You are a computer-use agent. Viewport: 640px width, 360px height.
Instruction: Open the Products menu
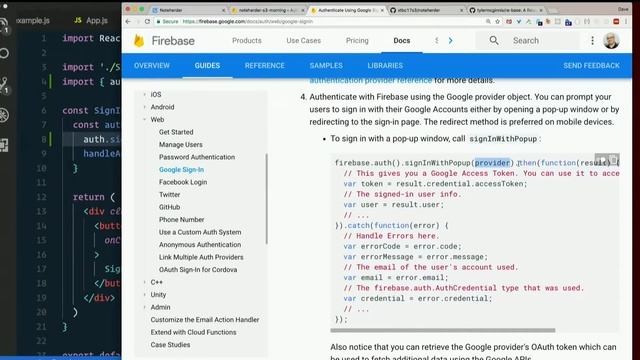247,40
